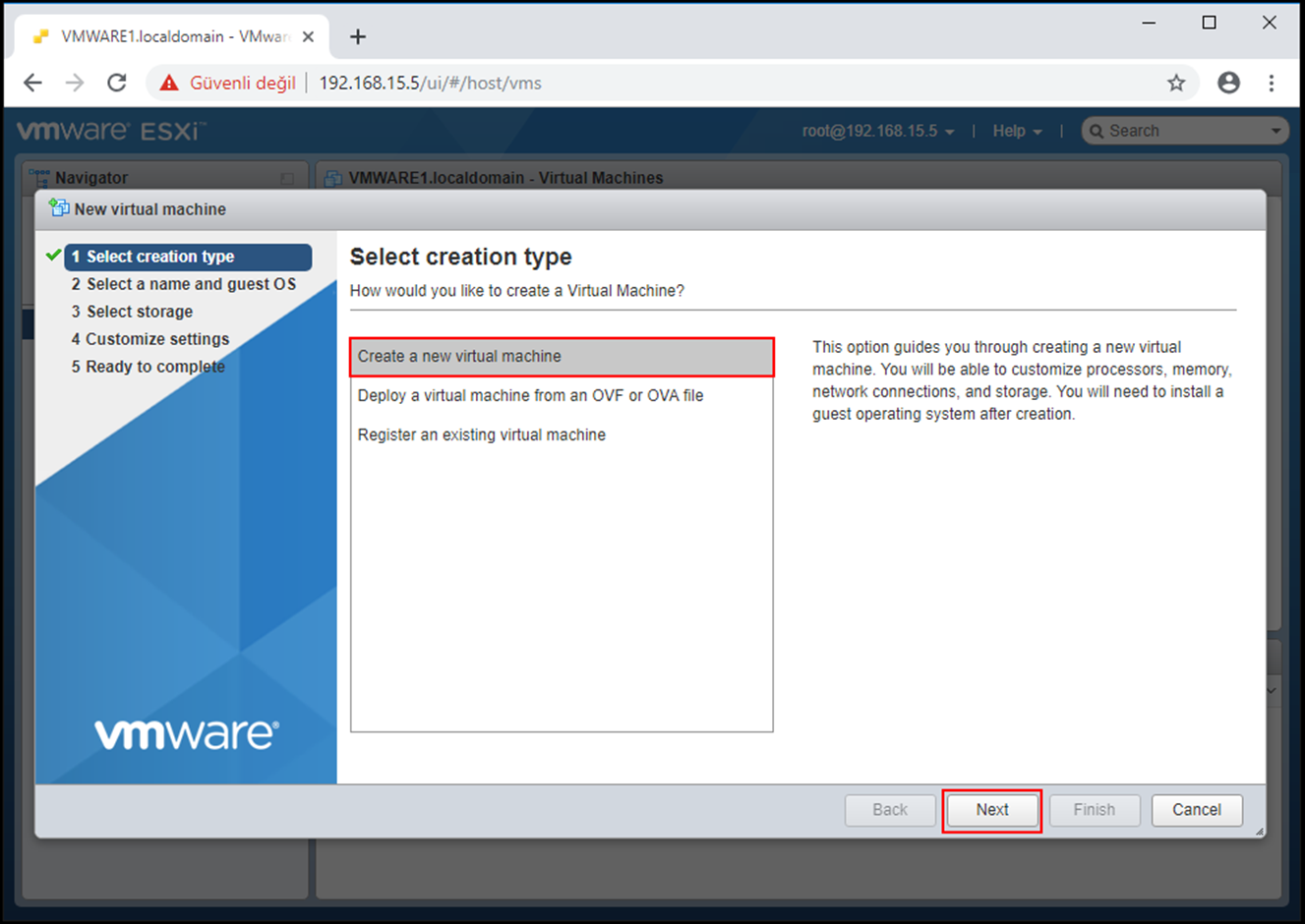Select step 5 Ready to complete
The height and width of the screenshot is (924, 1305).
pos(148,367)
